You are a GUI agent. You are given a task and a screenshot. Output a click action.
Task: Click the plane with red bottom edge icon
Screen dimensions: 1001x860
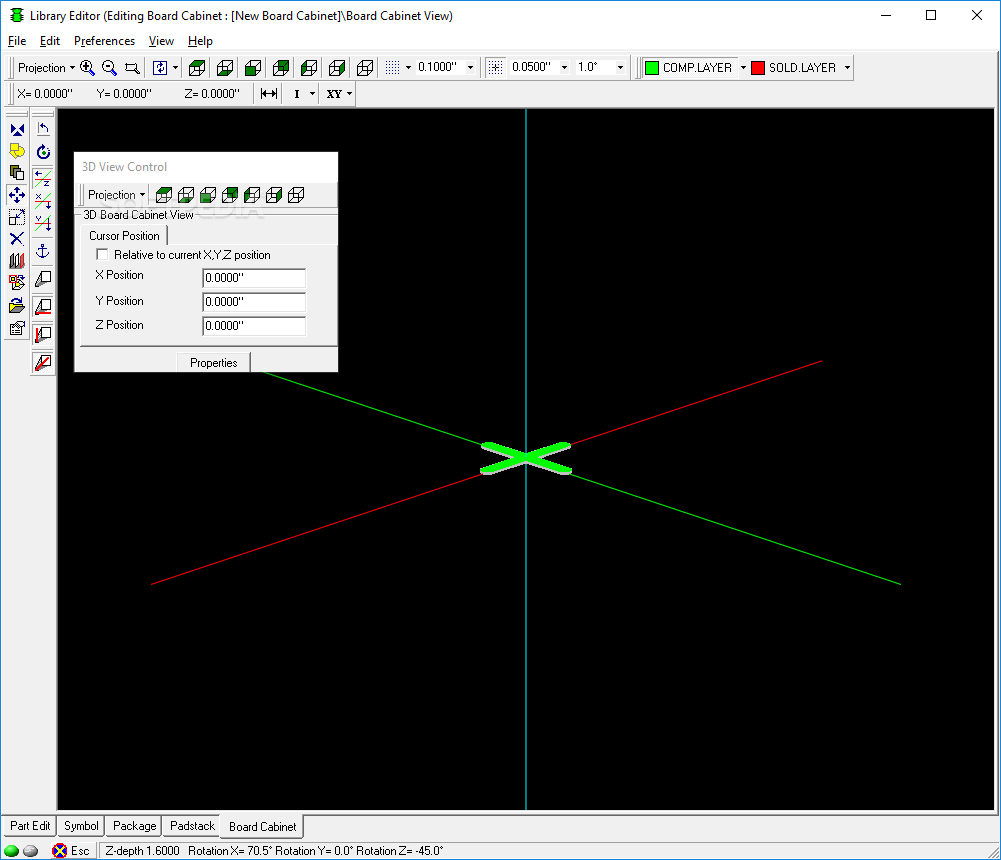click(43, 306)
